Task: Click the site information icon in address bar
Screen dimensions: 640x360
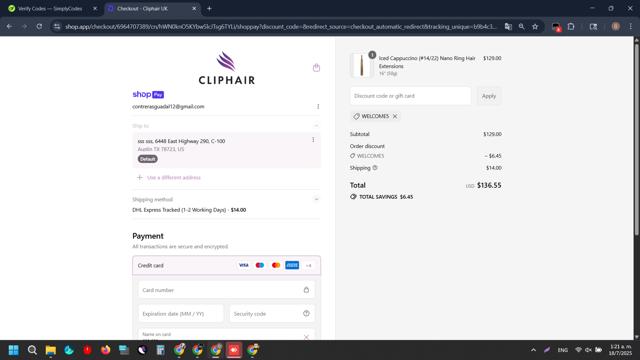Action: click(57, 27)
